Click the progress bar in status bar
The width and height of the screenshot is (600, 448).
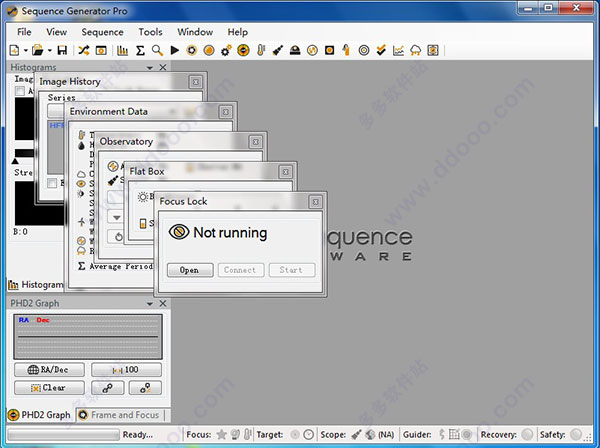(x=64, y=435)
